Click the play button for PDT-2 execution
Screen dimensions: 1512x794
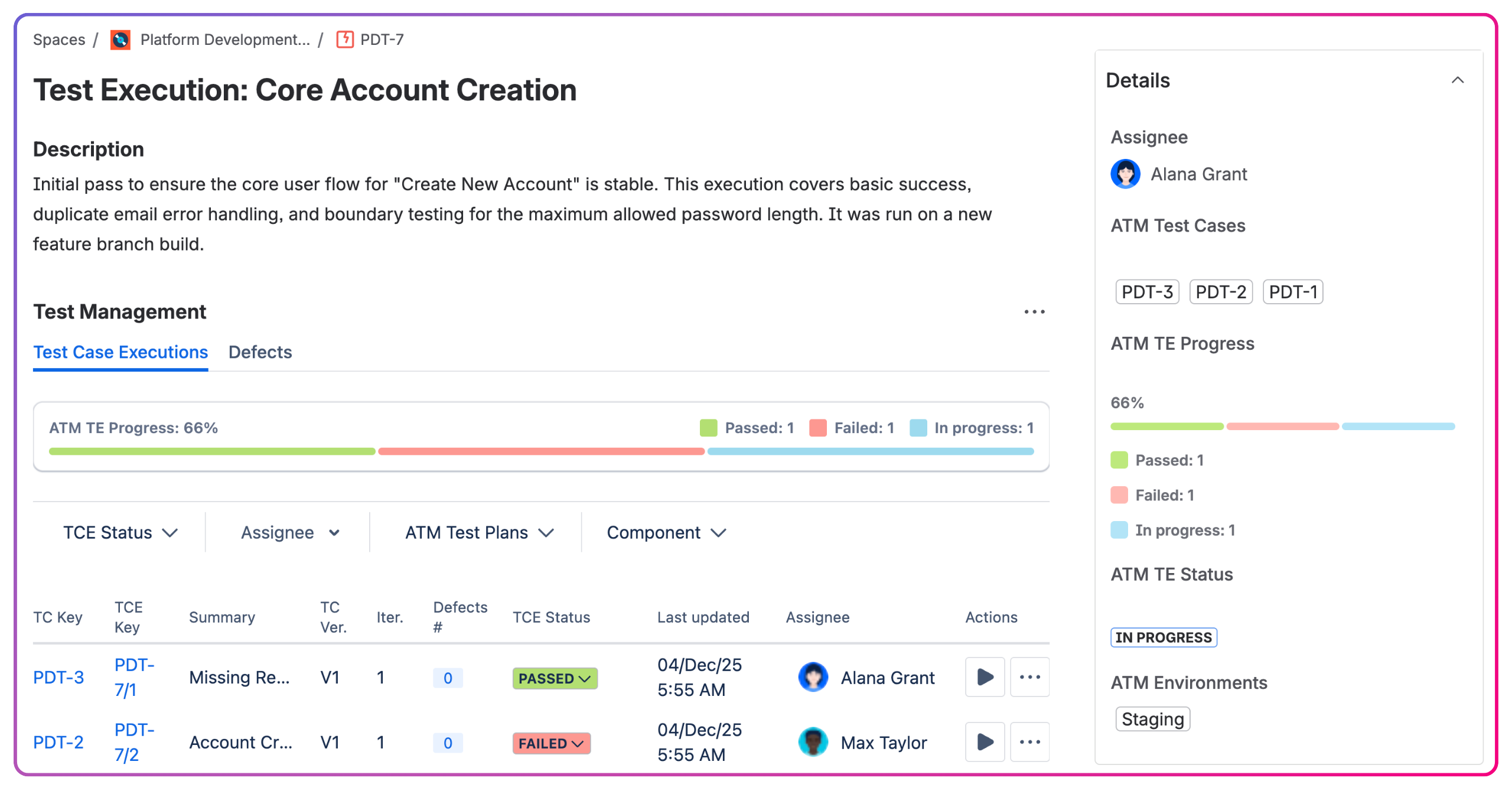pos(985,742)
